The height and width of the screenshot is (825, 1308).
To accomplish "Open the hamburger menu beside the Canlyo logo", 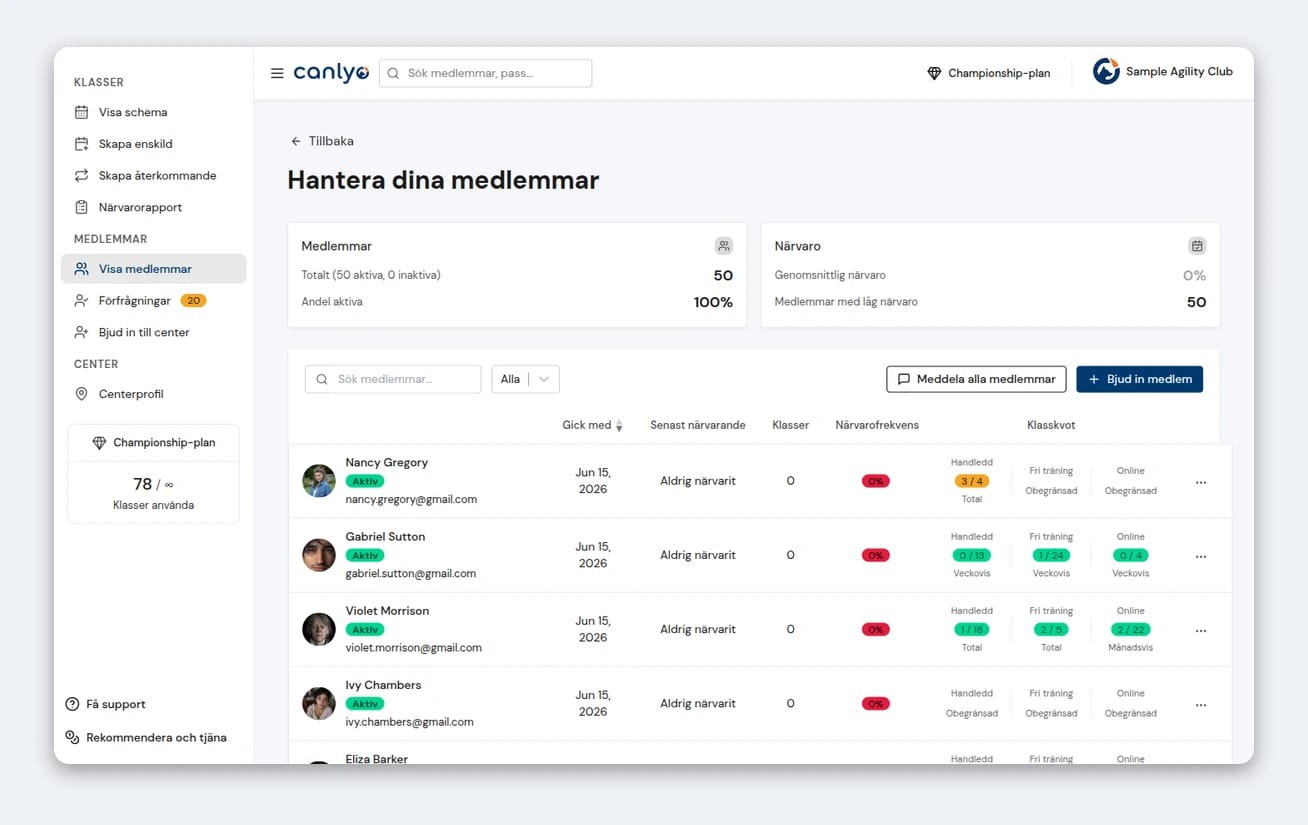I will click(x=277, y=73).
